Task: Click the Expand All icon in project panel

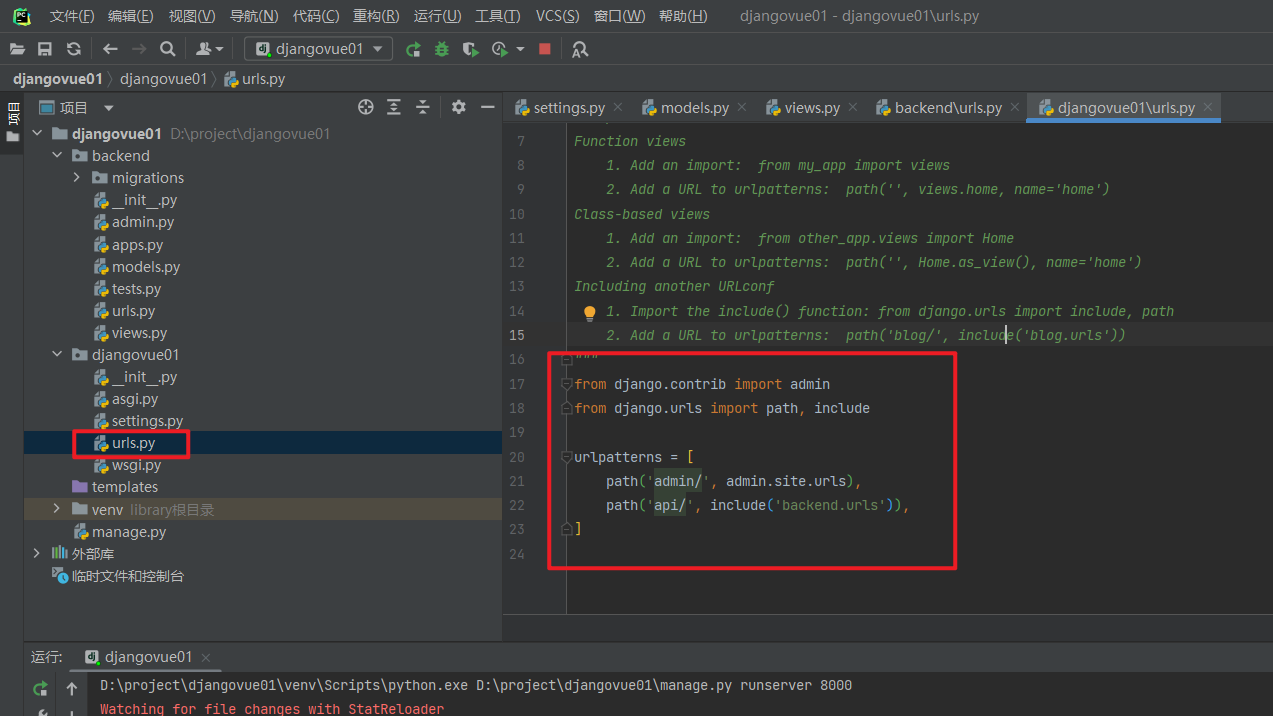Action: [394, 107]
